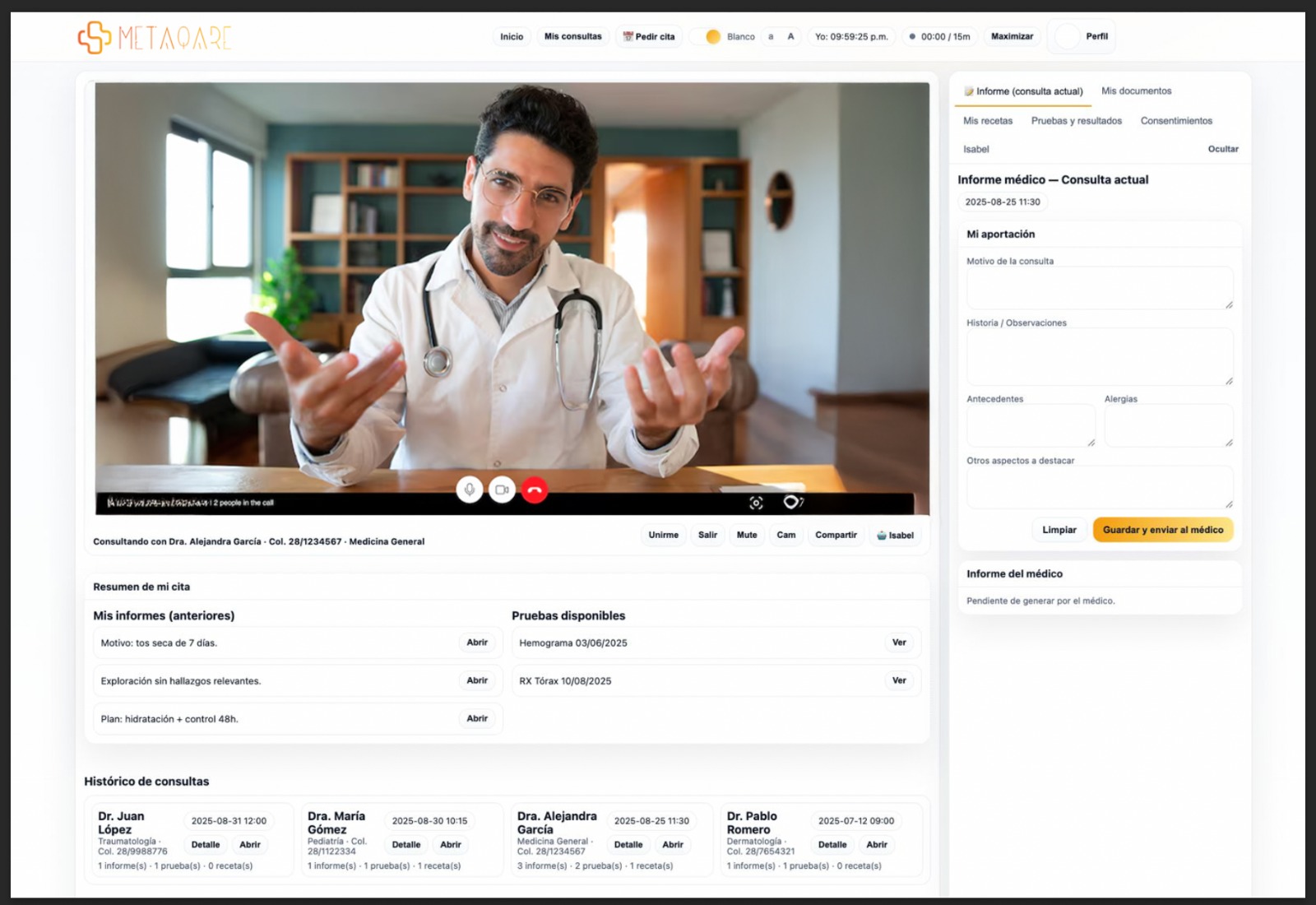View the Hemograma 03/06/2025 test

point(899,643)
